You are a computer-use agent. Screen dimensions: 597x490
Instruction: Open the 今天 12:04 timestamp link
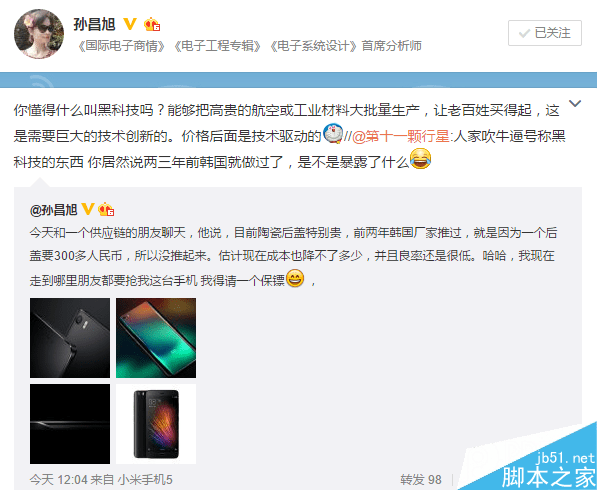point(58,479)
